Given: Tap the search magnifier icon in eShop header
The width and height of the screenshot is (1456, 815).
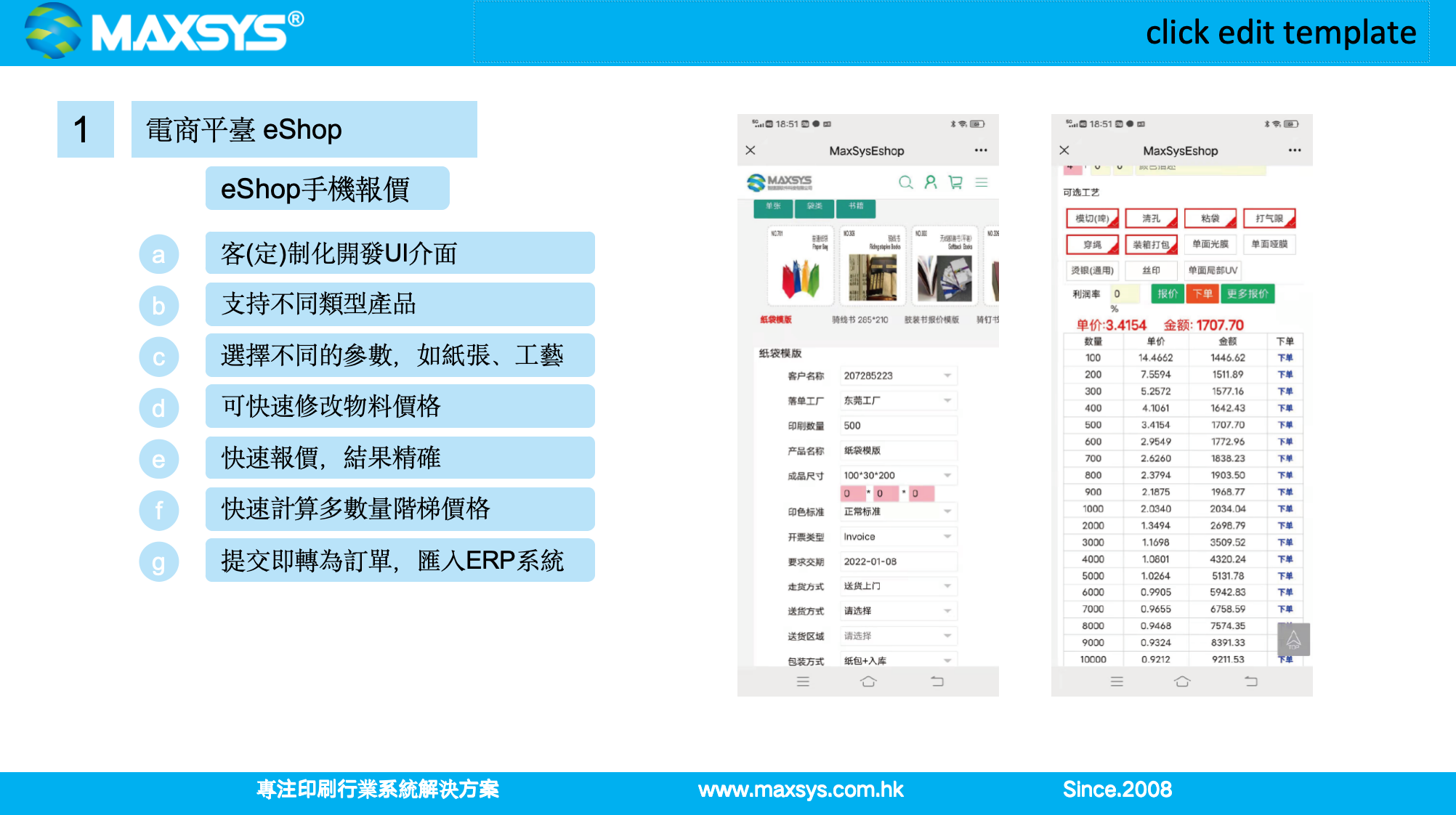Looking at the screenshot, I should click(x=905, y=182).
